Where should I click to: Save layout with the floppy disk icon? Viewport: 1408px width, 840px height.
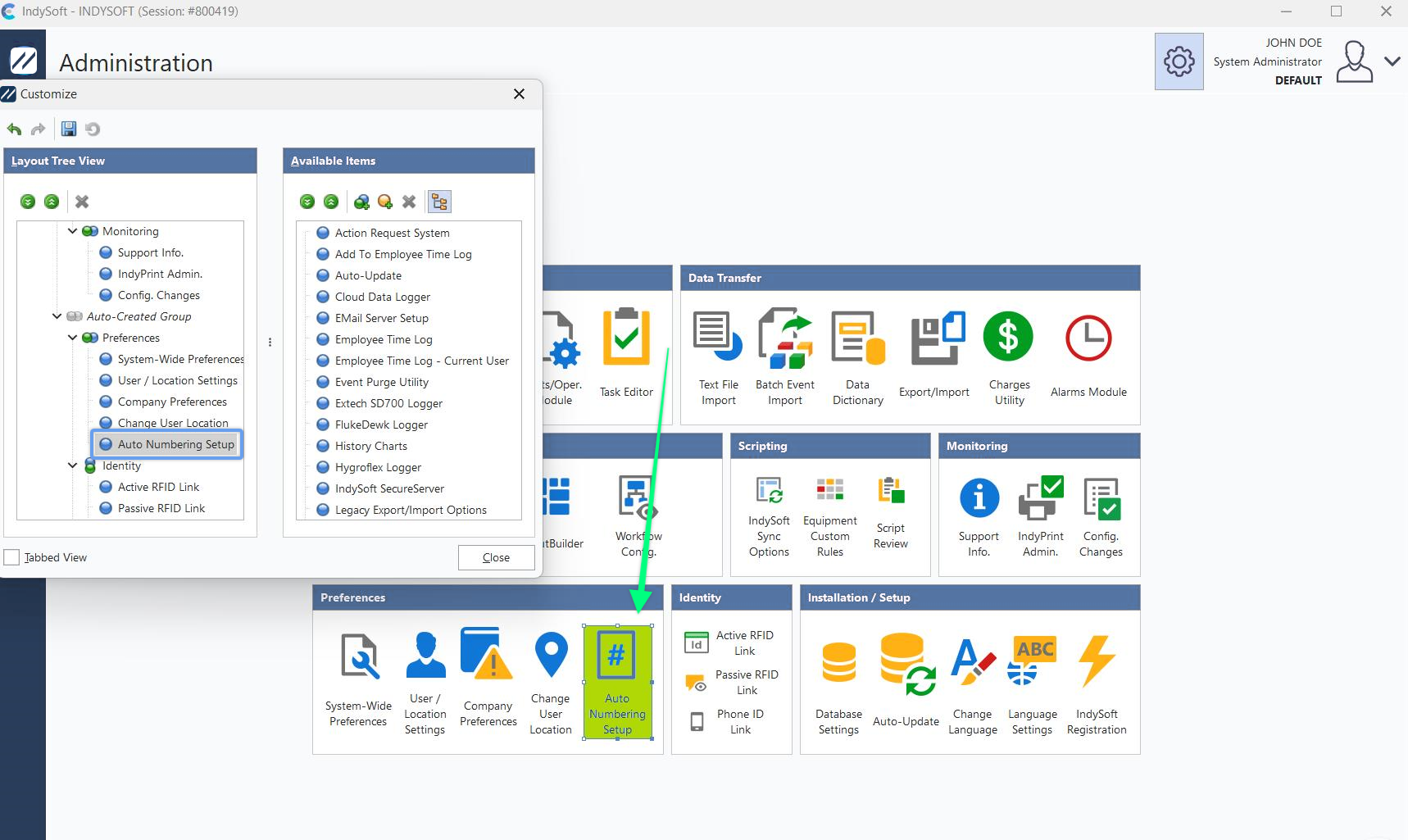[69, 129]
